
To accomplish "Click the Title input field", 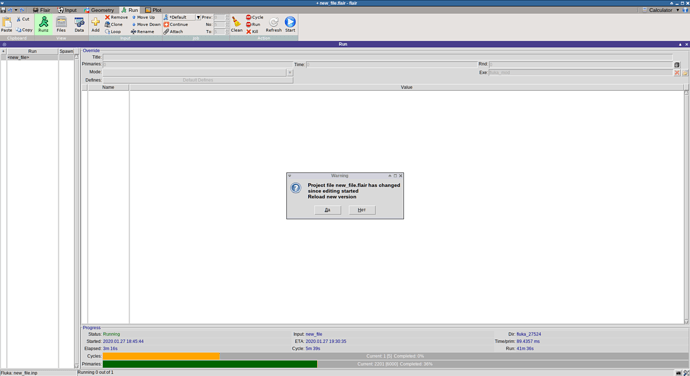I will click(x=388, y=57).
